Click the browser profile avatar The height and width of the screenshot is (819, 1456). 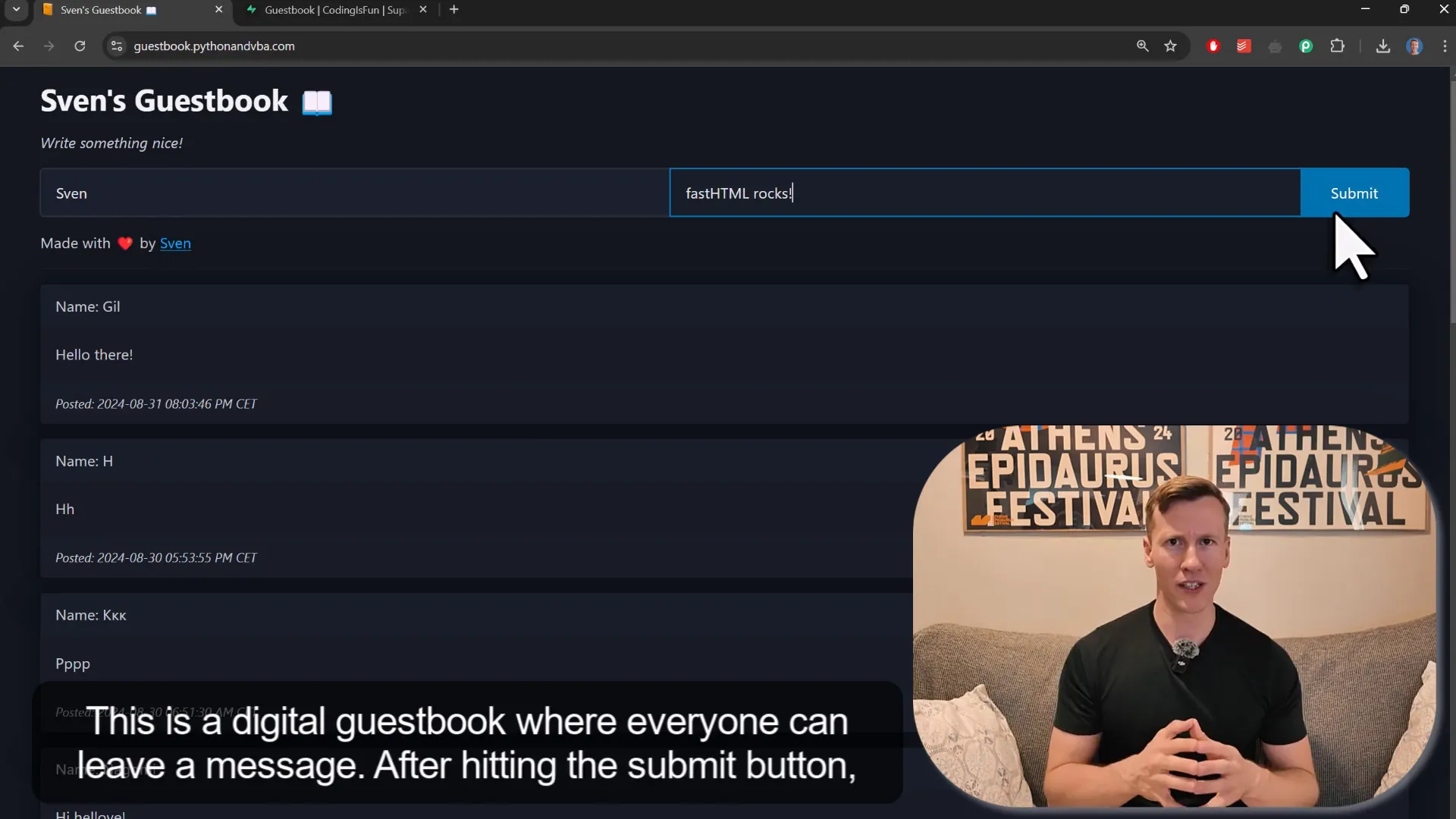[1415, 46]
